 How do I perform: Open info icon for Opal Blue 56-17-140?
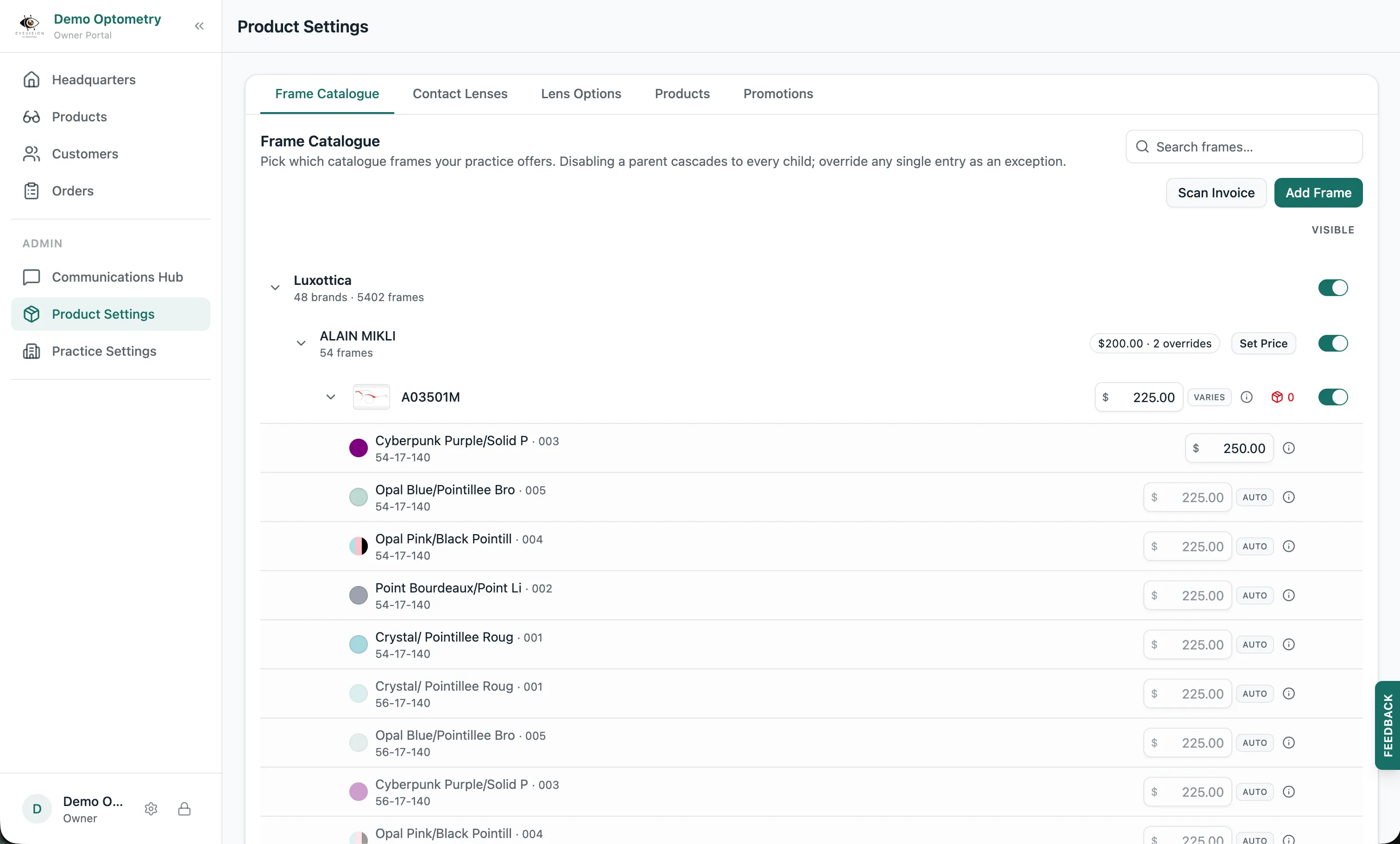[1289, 743]
